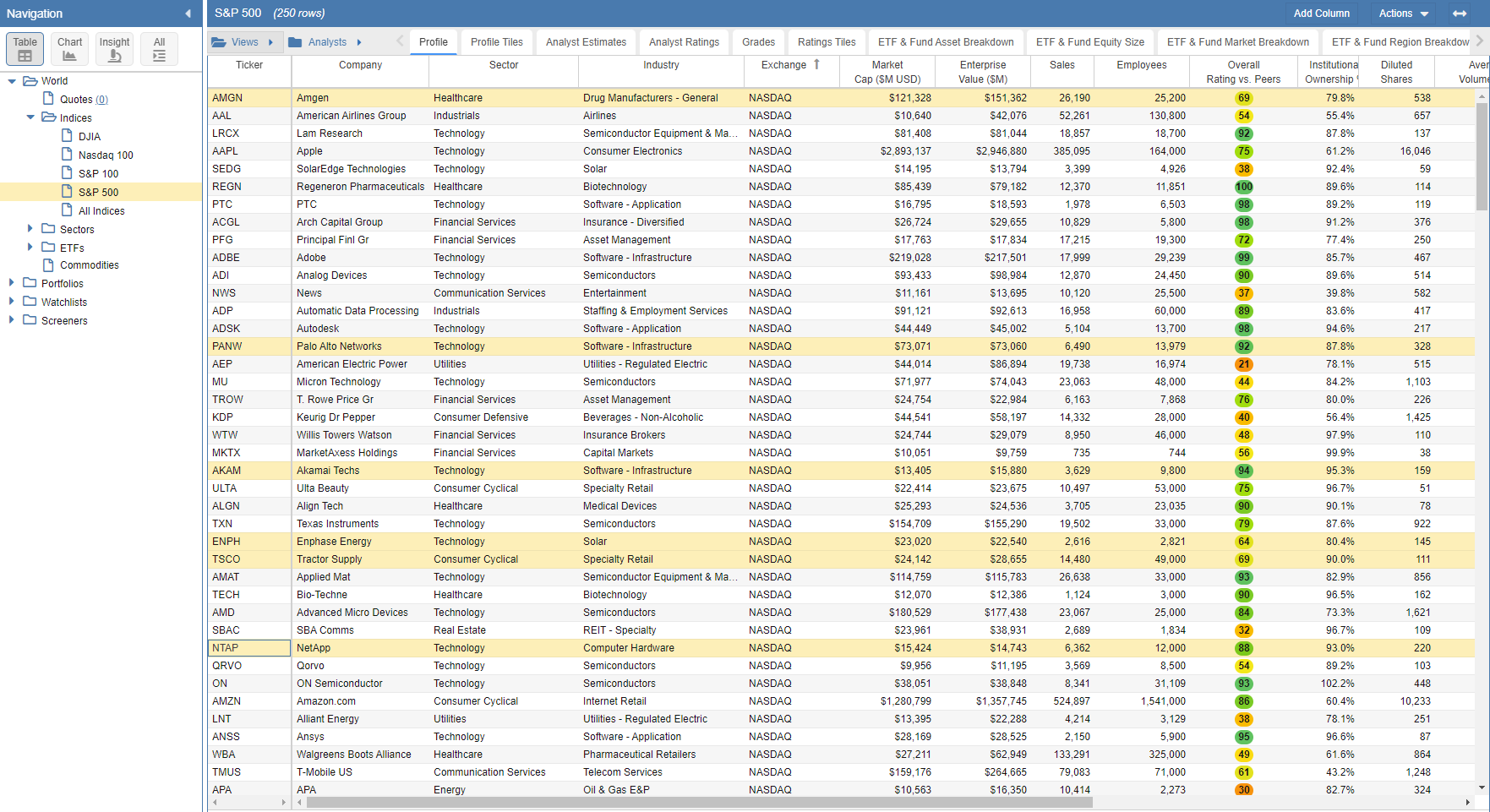The image size is (1490, 812).
Task: Click Add Column button
Action: 1321,14
